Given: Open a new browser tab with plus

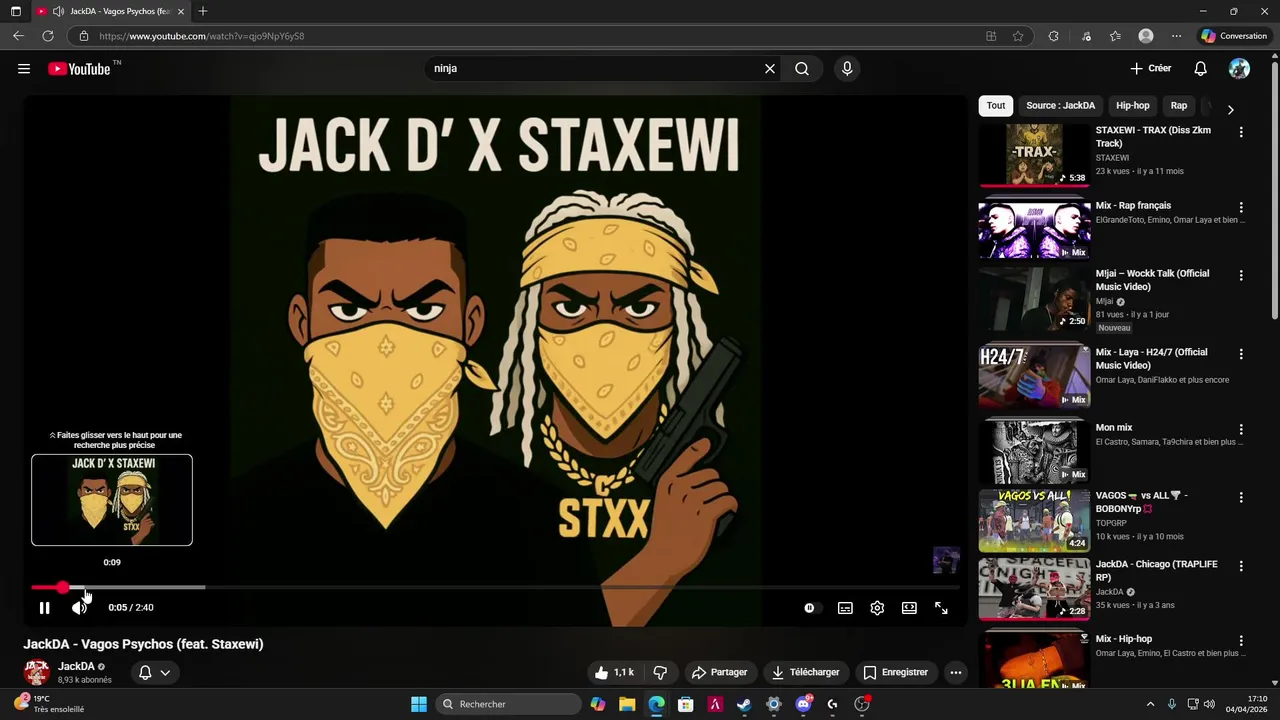Looking at the screenshot, I should tap(203, 11).
